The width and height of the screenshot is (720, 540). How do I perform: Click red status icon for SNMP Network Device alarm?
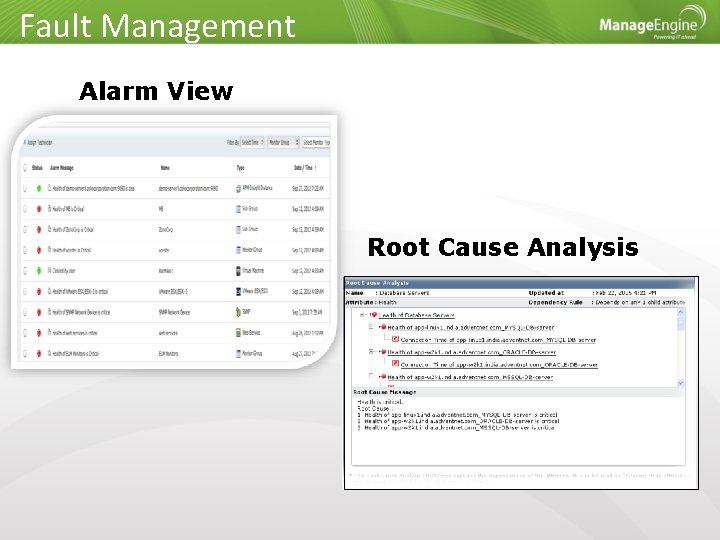39,312
